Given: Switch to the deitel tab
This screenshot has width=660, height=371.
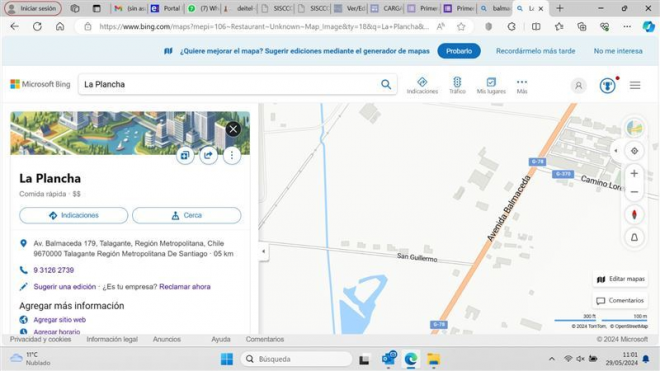Looking at the screenshot, I should 239,8.
